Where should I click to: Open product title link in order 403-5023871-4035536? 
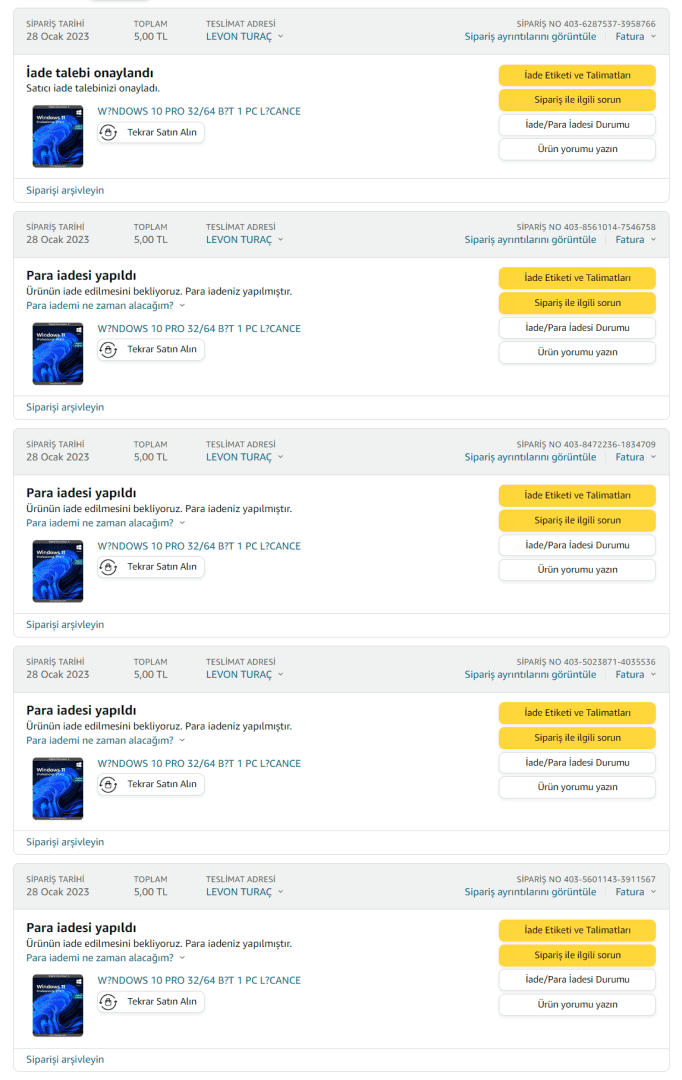(x=199, y=764)
